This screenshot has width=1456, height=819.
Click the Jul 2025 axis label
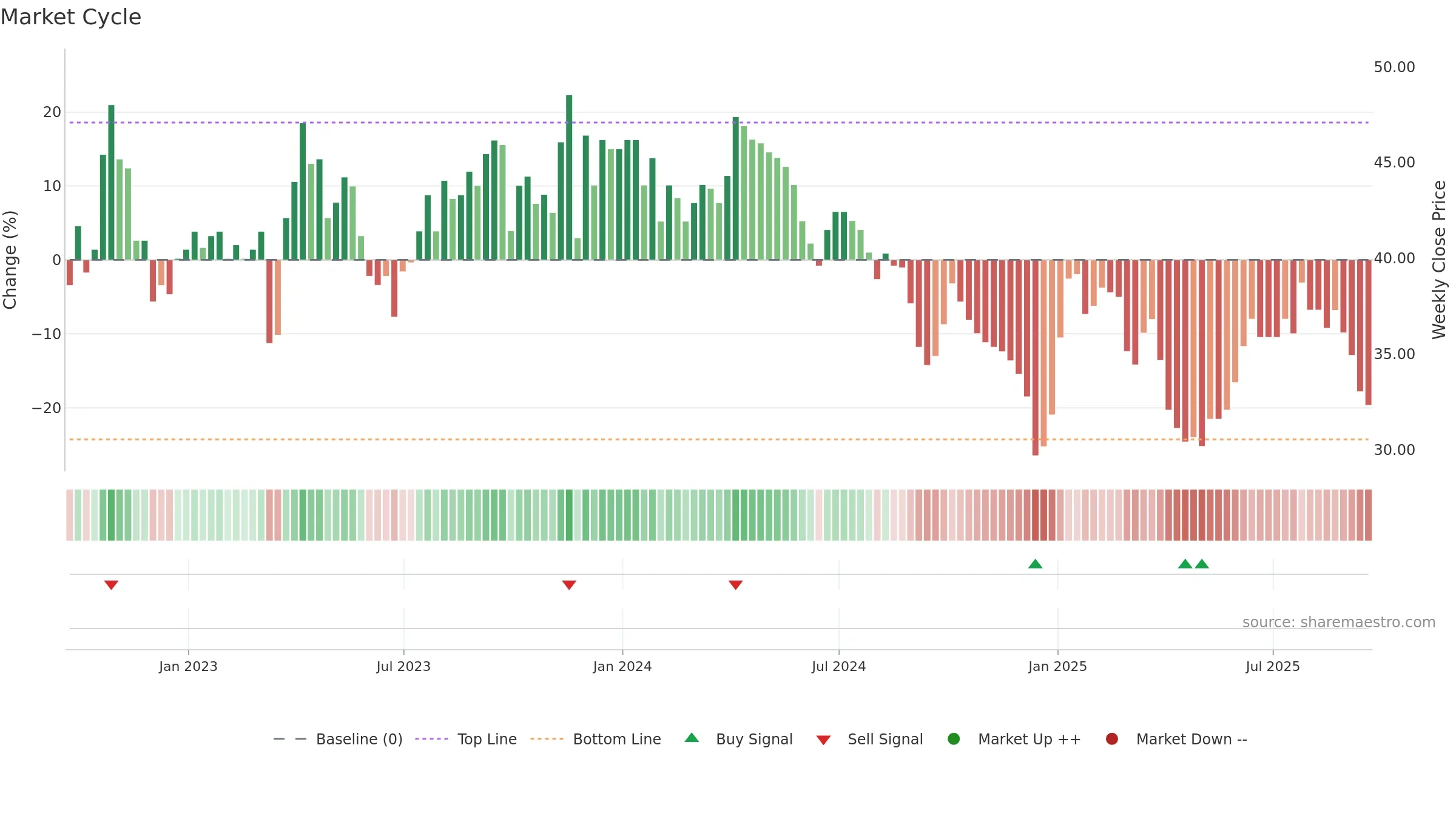pyautogui.click(x=1273, y=666)
